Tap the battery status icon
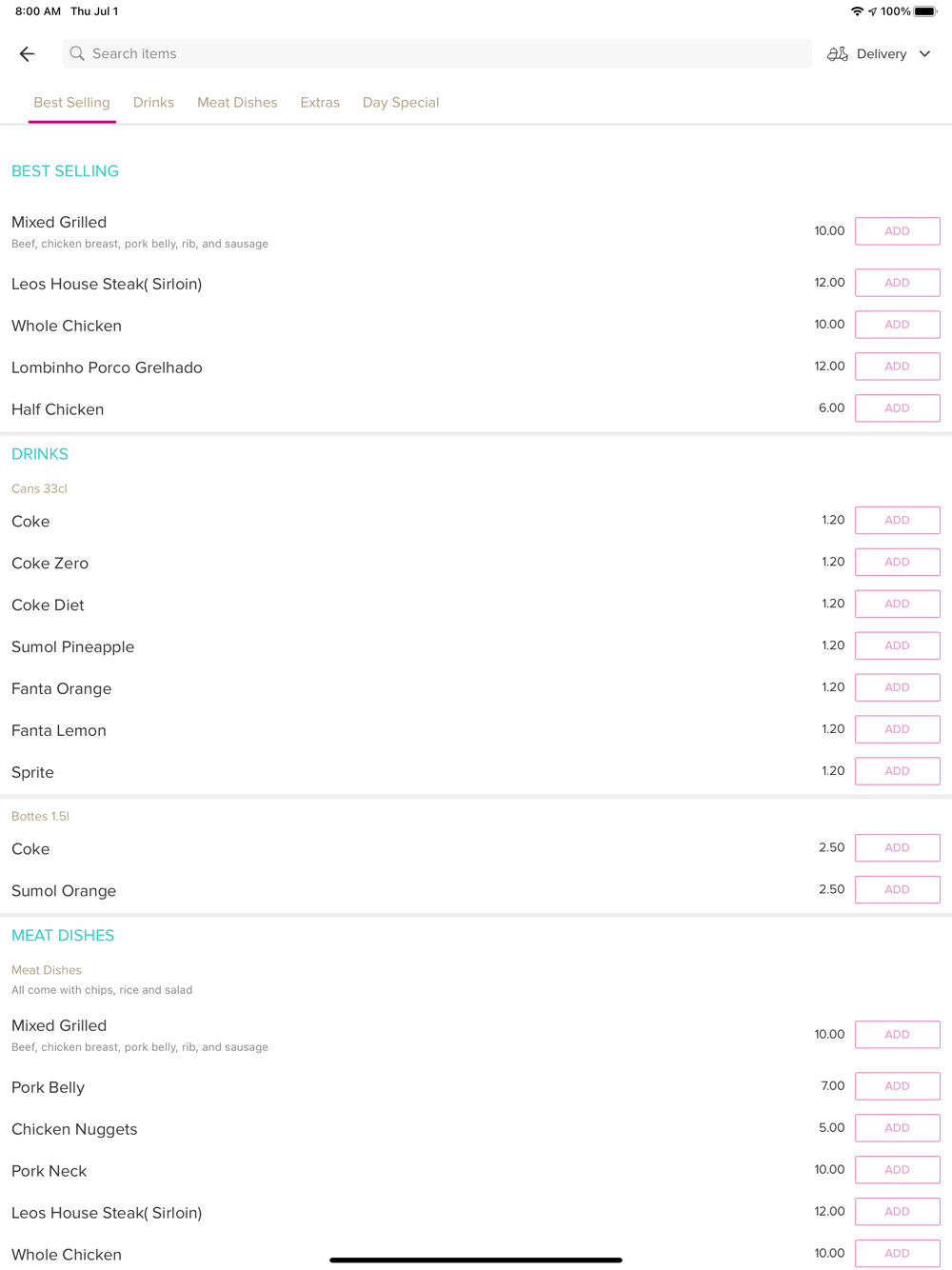952x1270 pixels. pos(925,11)
